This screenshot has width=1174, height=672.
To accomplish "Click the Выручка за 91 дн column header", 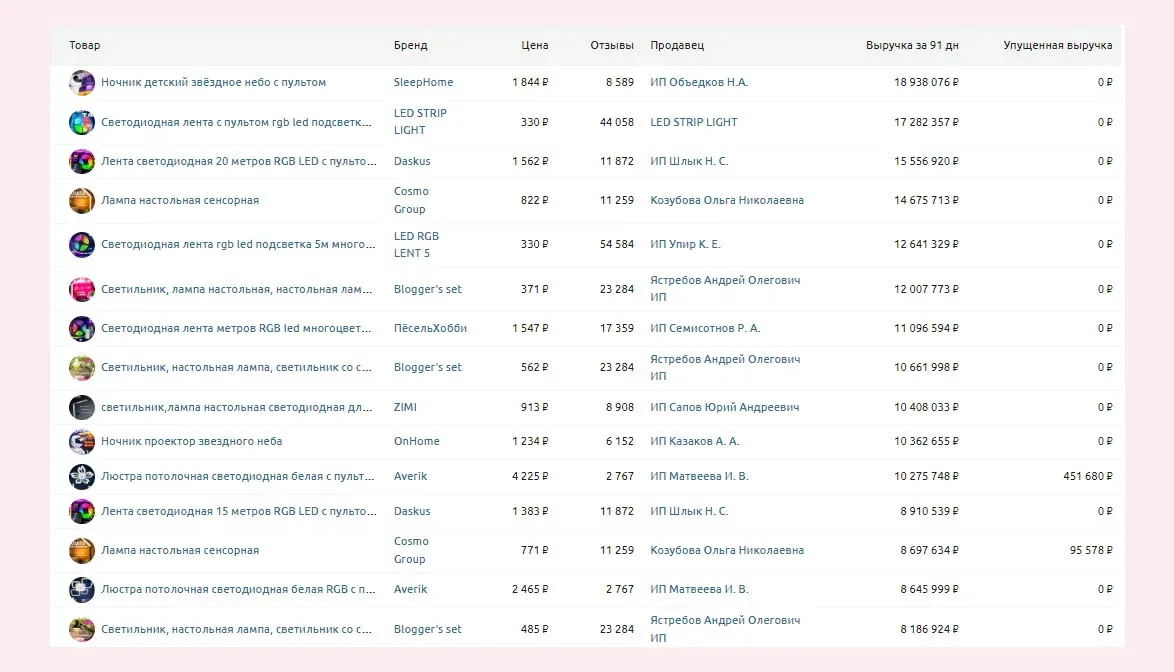I will pyautogui.click(x=911, y=45).
